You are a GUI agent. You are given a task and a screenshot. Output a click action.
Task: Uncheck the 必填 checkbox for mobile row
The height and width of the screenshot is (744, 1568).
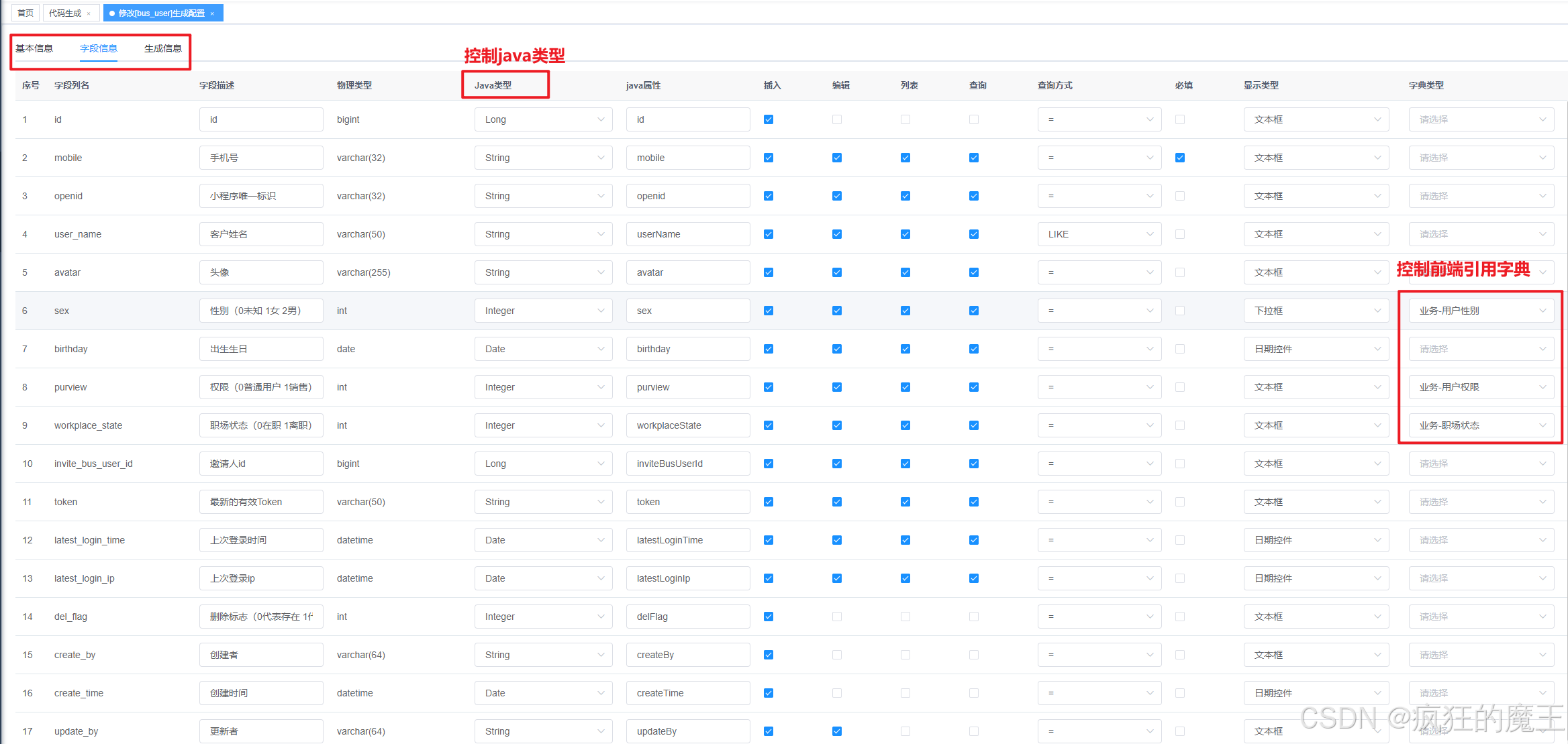1180,158
